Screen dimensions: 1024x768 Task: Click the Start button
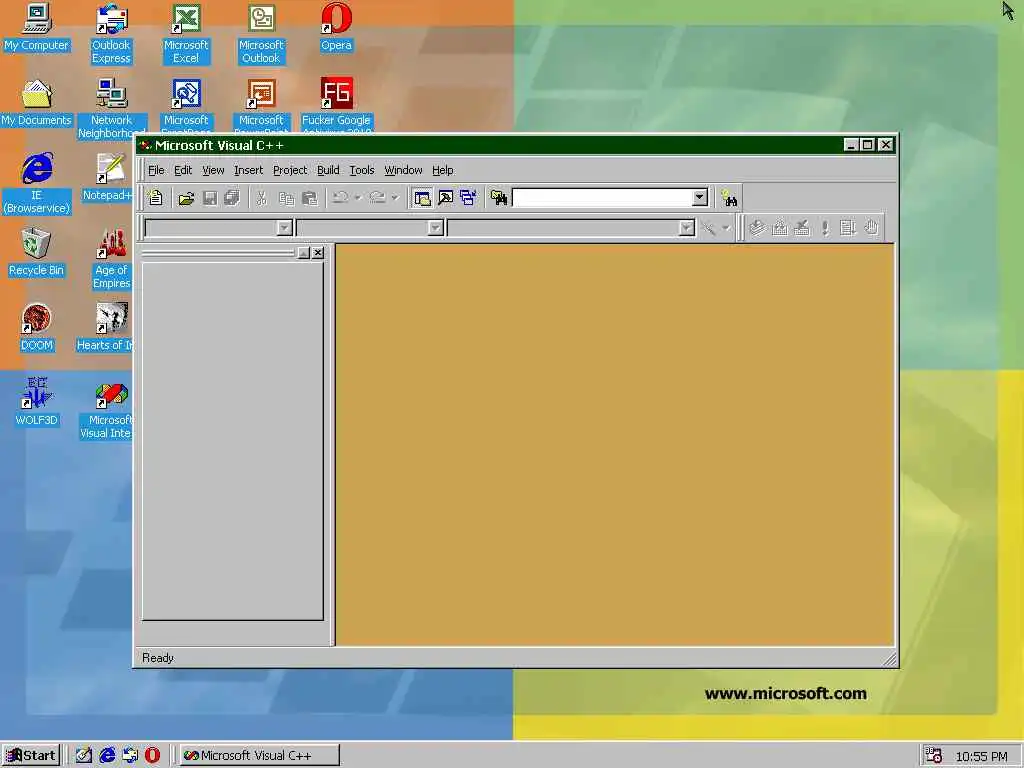coord(31,756)
